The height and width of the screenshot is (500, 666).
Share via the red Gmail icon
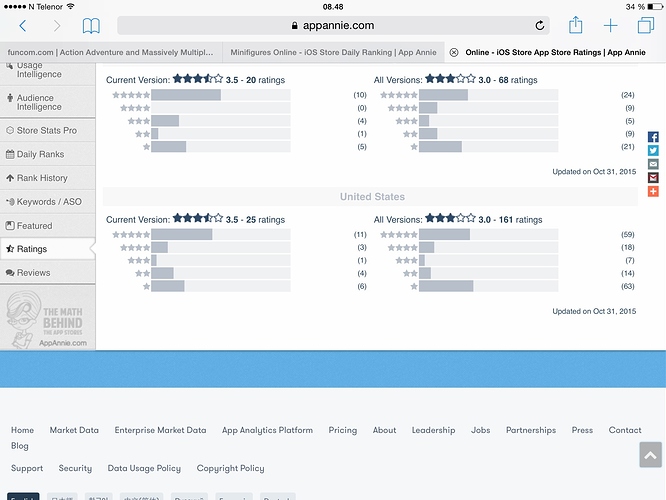tap(653, 178)
